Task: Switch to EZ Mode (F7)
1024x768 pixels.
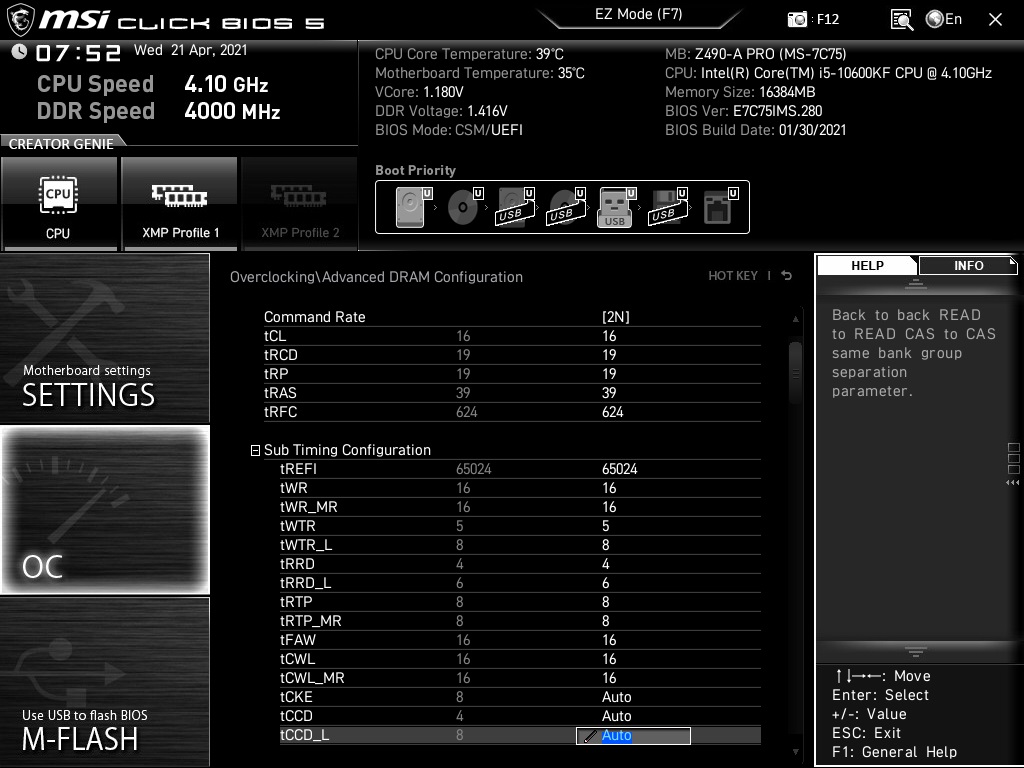Action: tap(639, 14)
